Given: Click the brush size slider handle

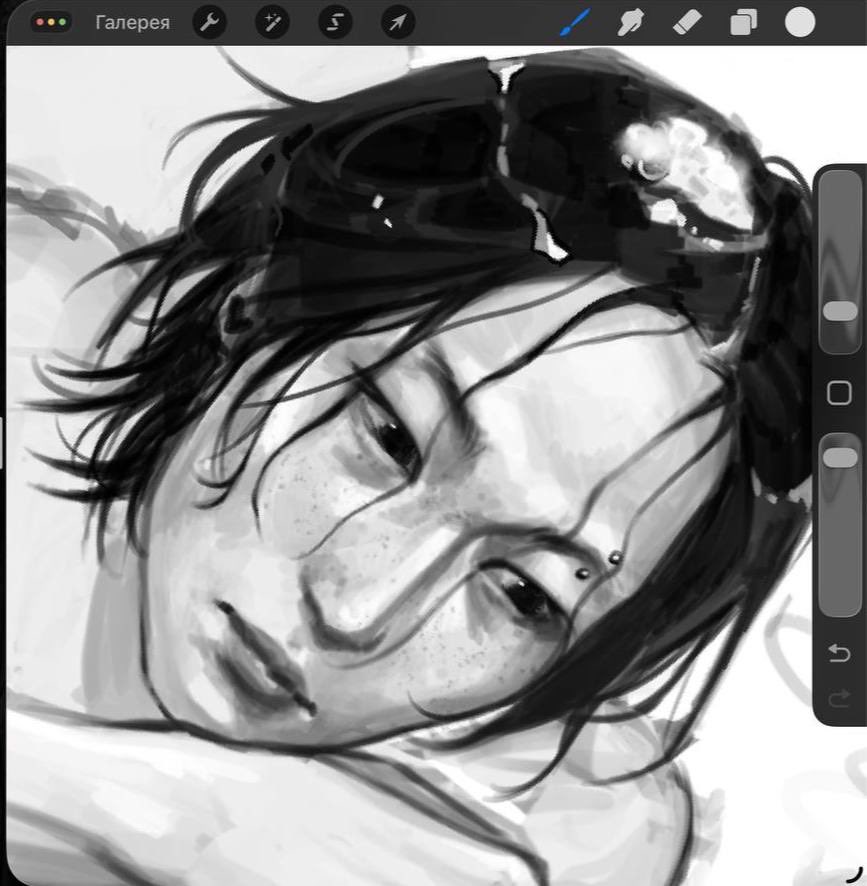Looking at the screenshot, I should click(840, 311).
